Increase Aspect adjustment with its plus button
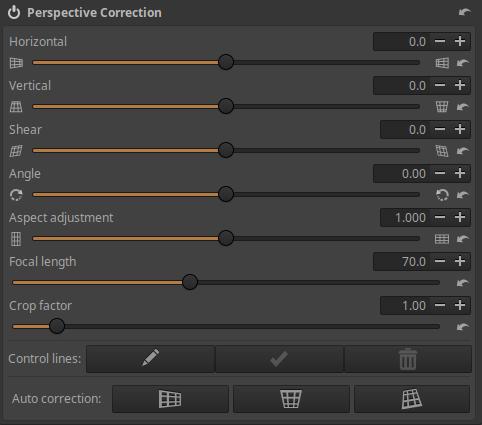Viewport: 482px width, 425px height. coord(460,217)
